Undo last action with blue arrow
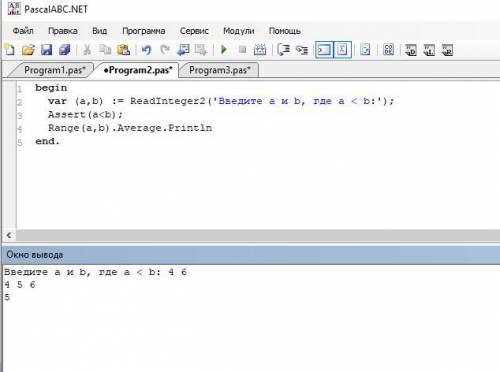 (146, 50)
